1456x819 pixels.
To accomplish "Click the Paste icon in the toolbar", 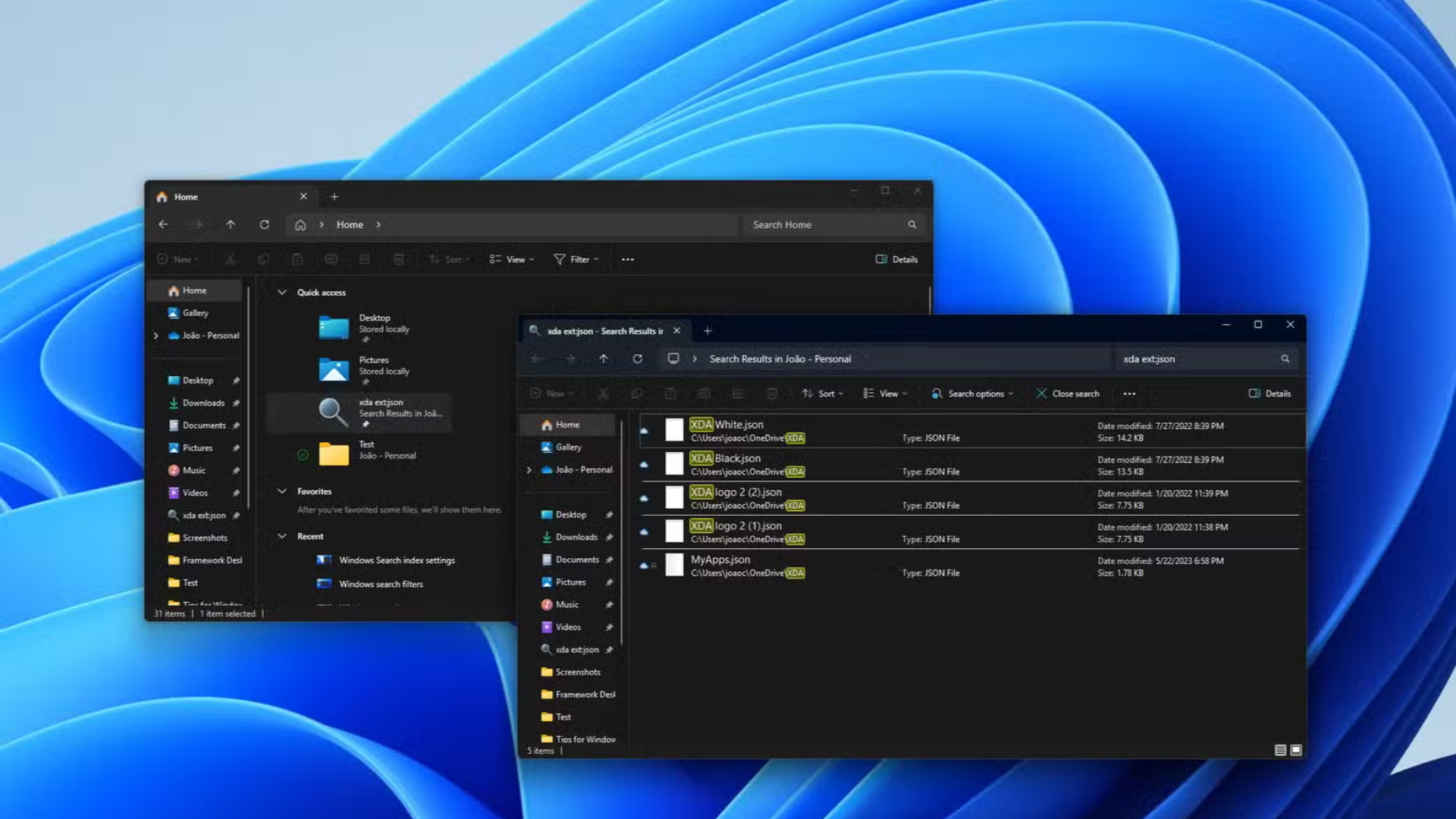I will point(670,394).
